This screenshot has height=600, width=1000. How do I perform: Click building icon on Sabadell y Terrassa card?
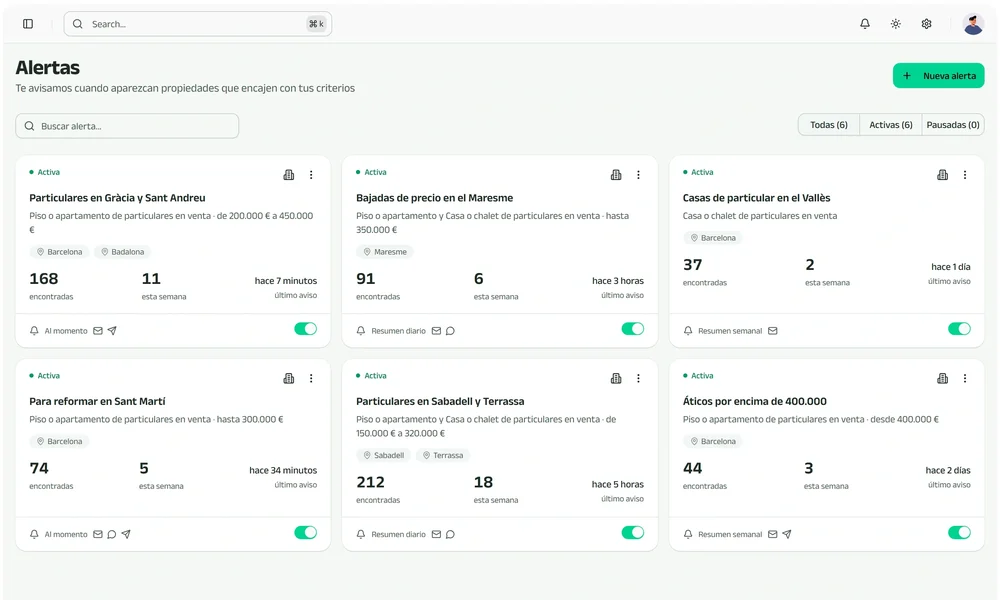(616, 378)
